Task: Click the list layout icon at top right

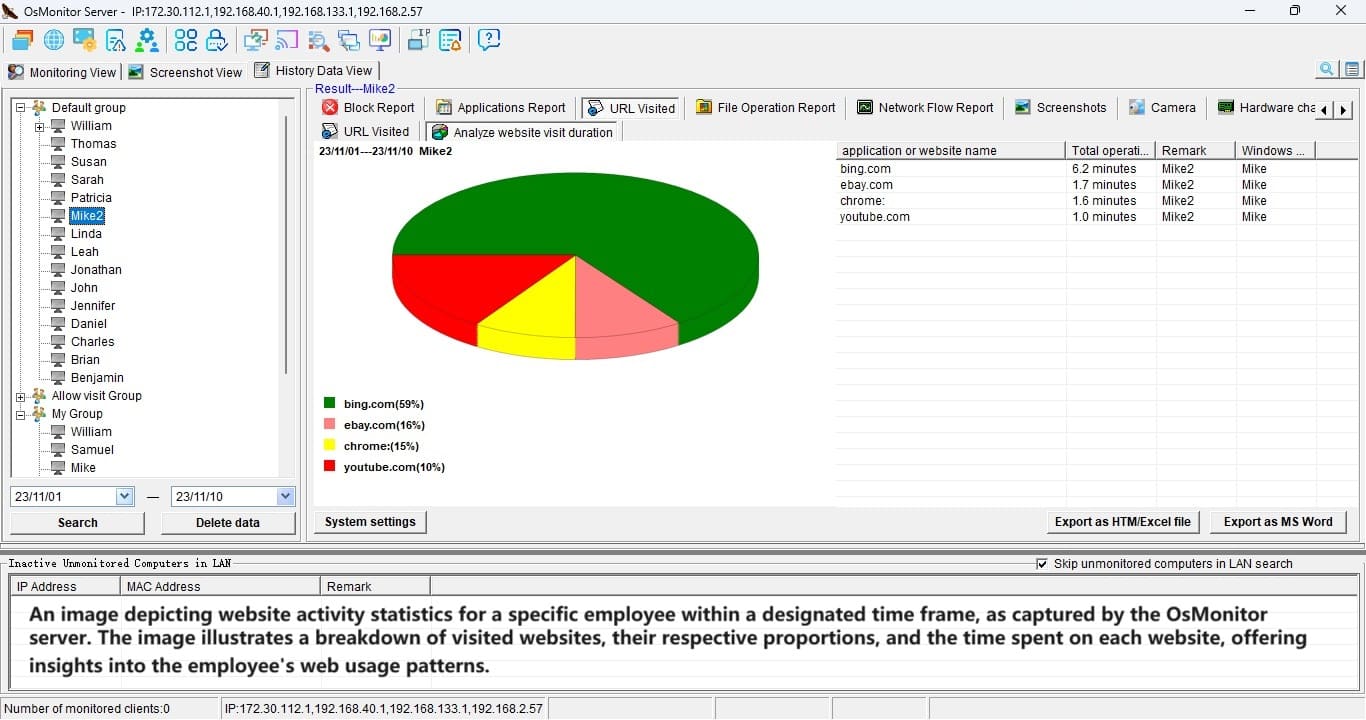Action: (x=1352, y=69)
